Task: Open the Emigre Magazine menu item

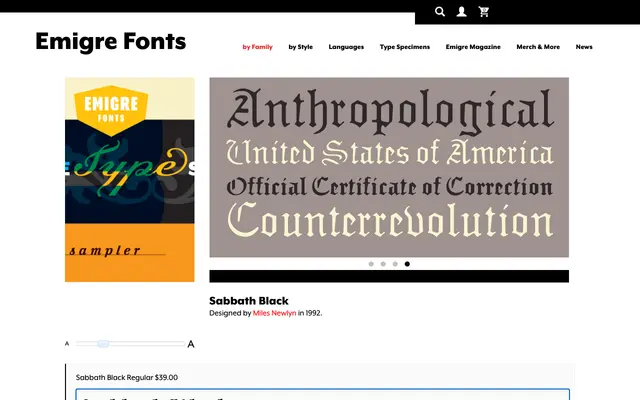Action: click(x=473, y=47)
